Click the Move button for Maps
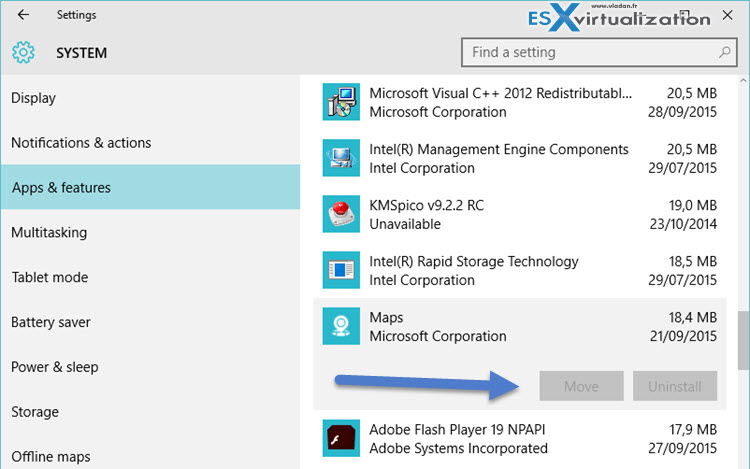This screenshot has height=469, width=750. (x=581, y=386)
